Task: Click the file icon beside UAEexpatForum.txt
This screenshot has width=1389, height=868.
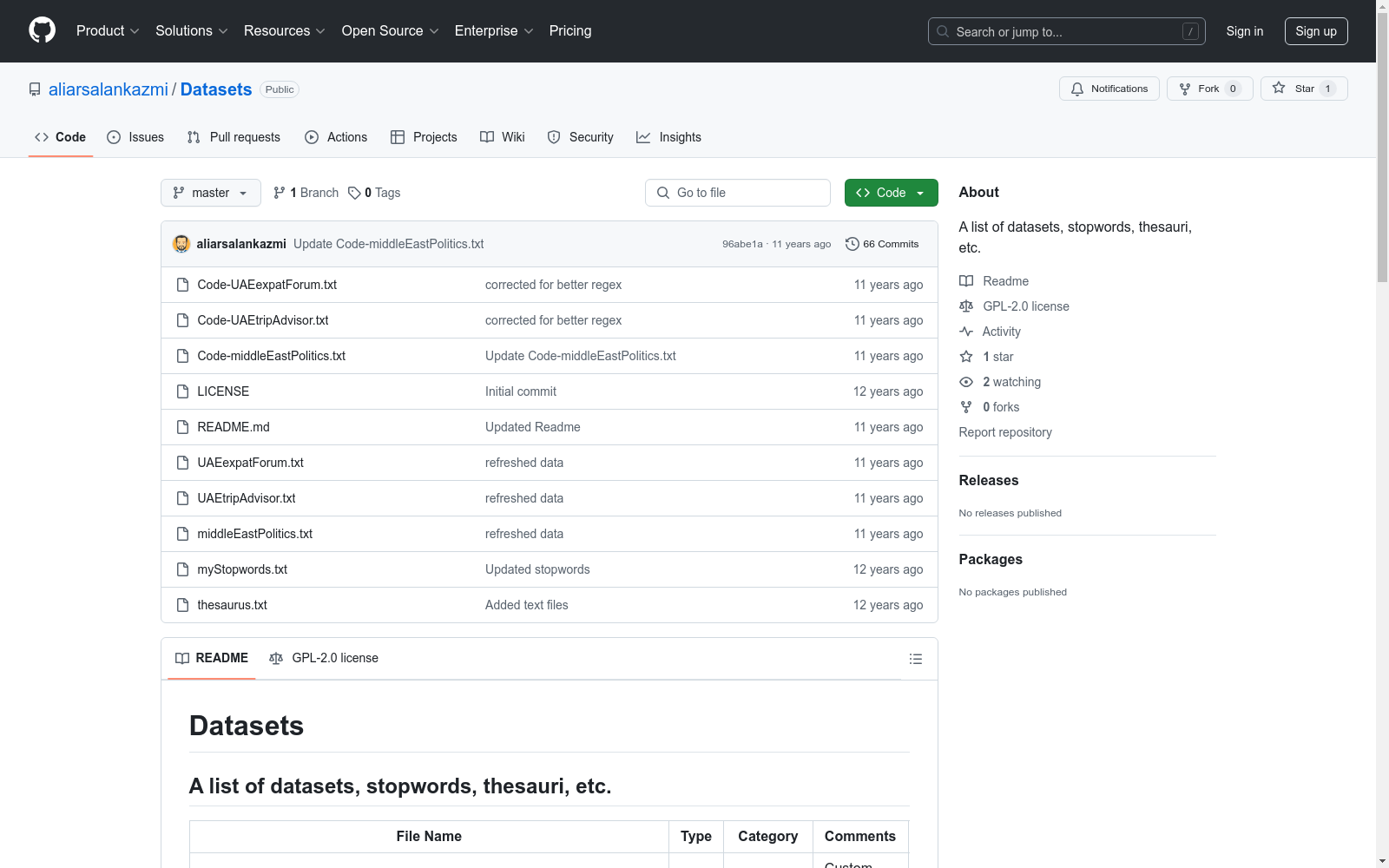Action: [182, 463]
